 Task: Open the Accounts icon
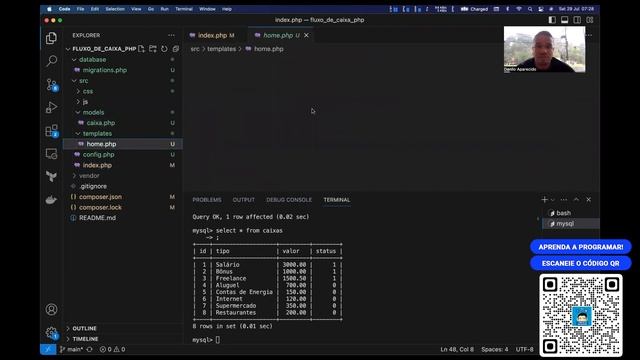(x=51, y=309)
